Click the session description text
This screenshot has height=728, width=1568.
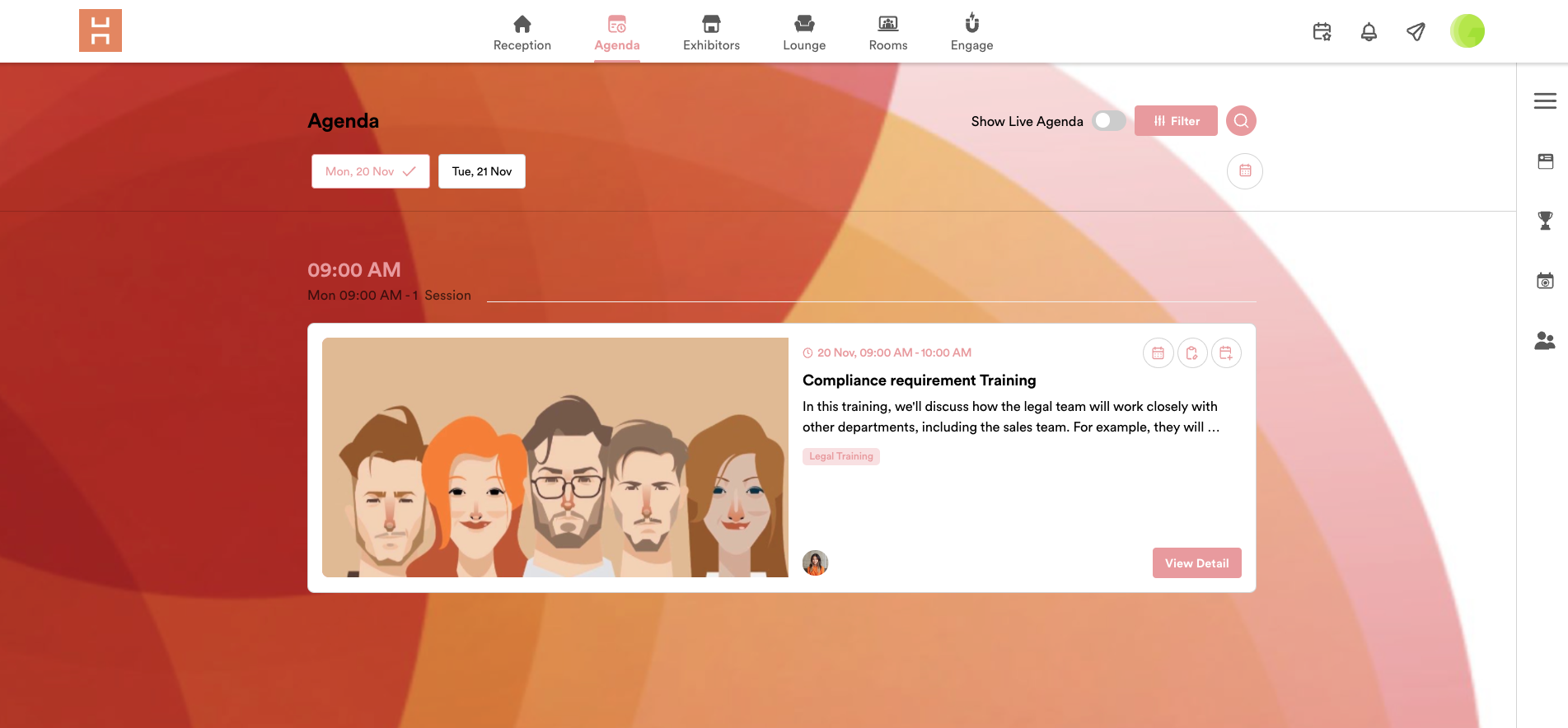[x=1011, y=417]
